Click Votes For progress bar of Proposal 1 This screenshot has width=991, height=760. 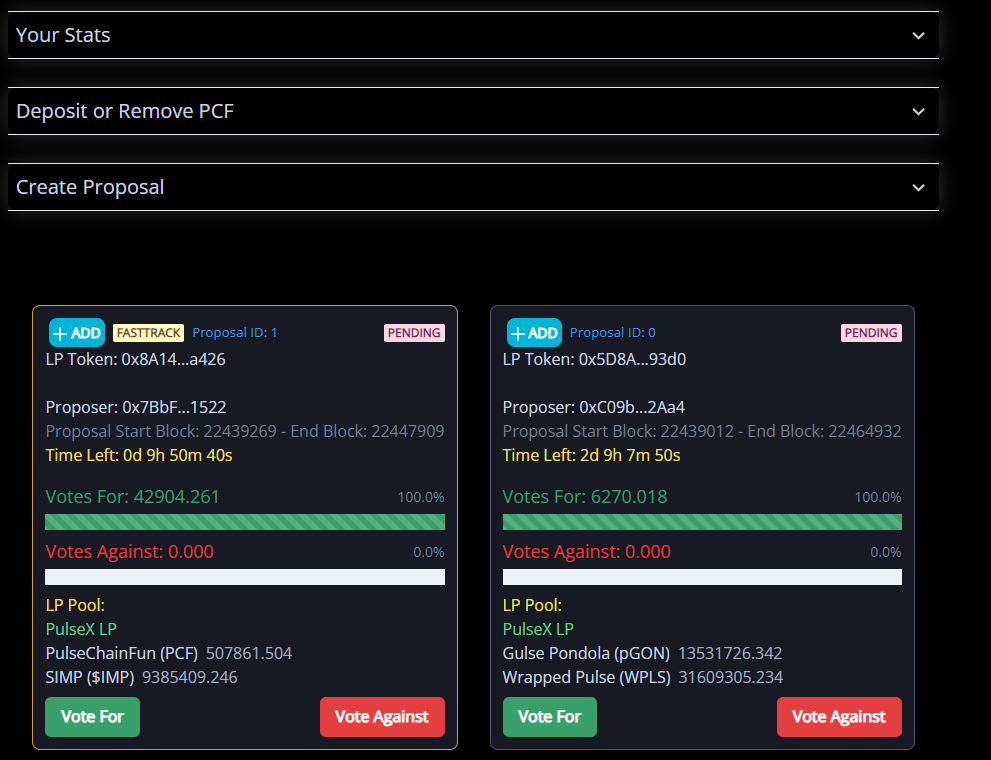click(245, 522)
